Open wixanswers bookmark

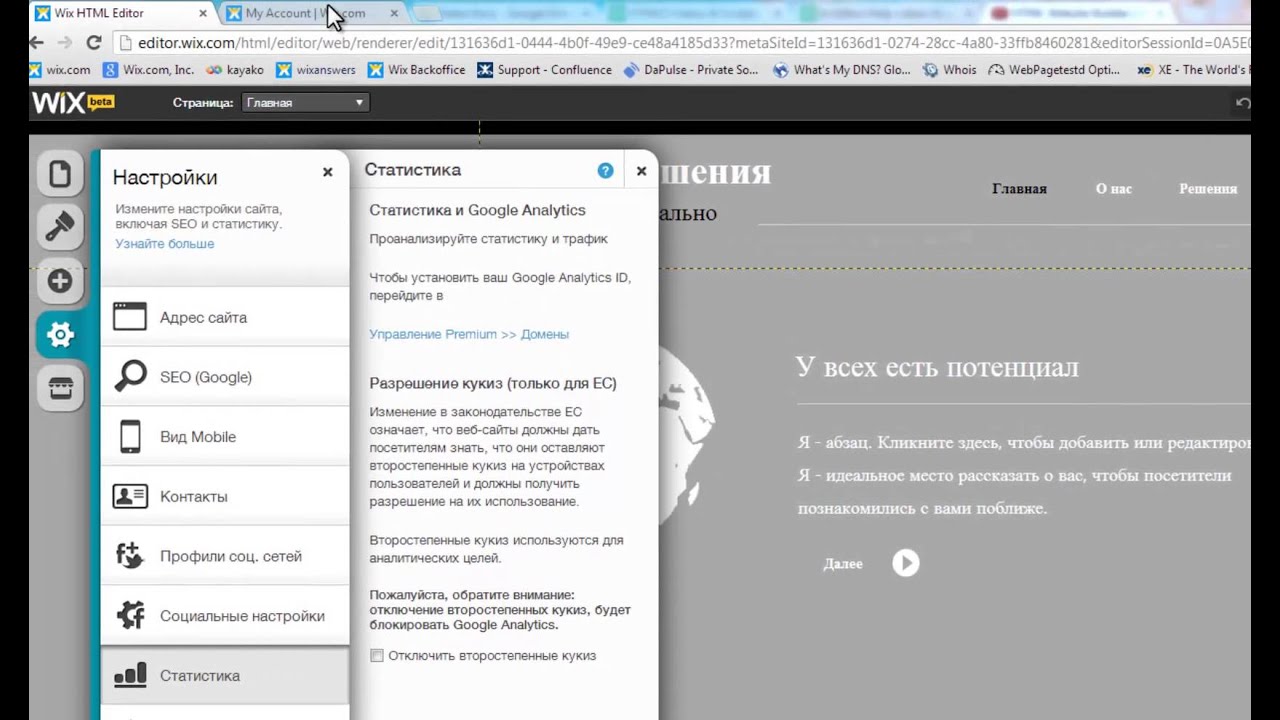pos(315,70)
